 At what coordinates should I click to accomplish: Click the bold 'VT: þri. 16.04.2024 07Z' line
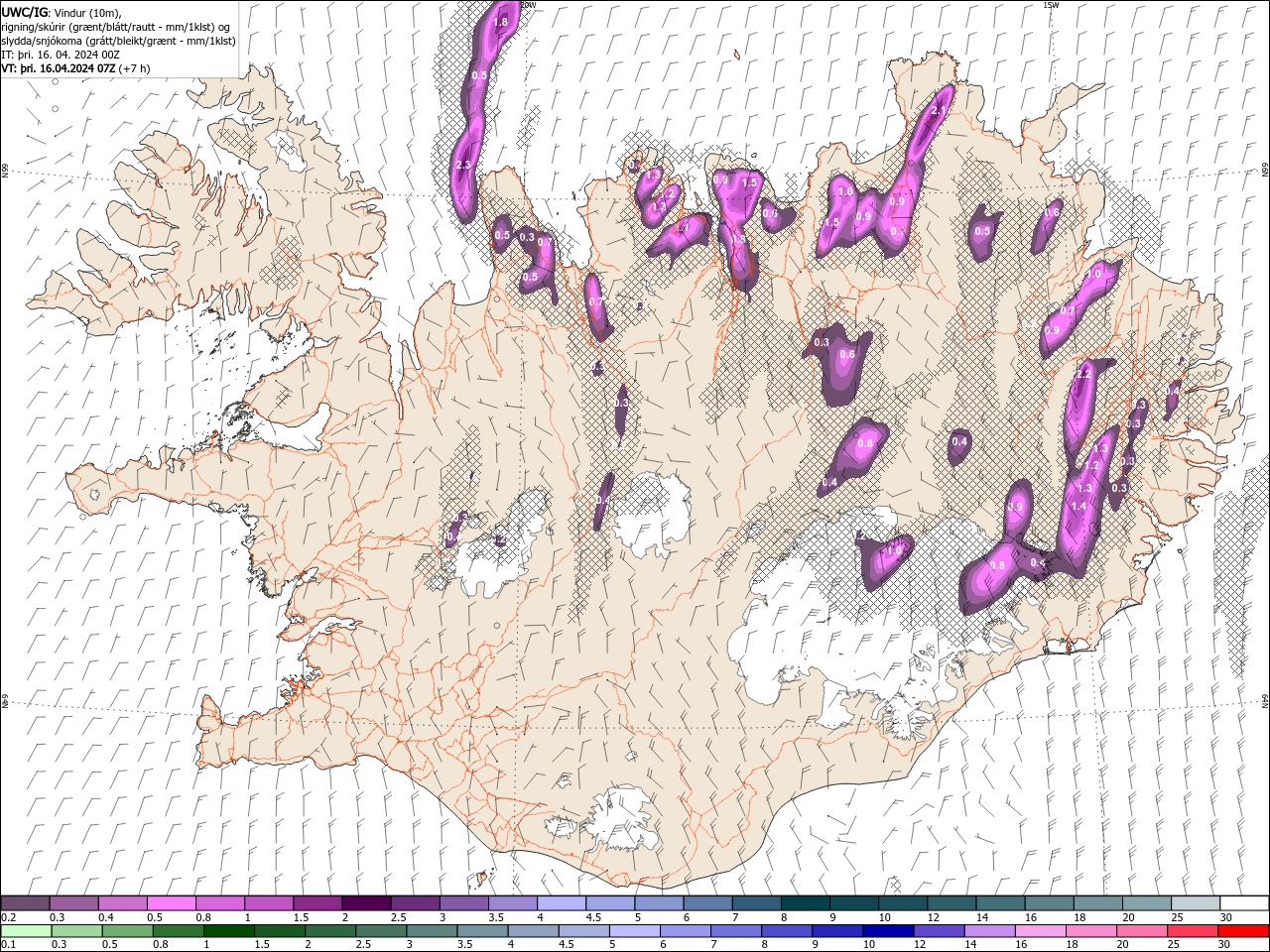click(x=59, y=68)
